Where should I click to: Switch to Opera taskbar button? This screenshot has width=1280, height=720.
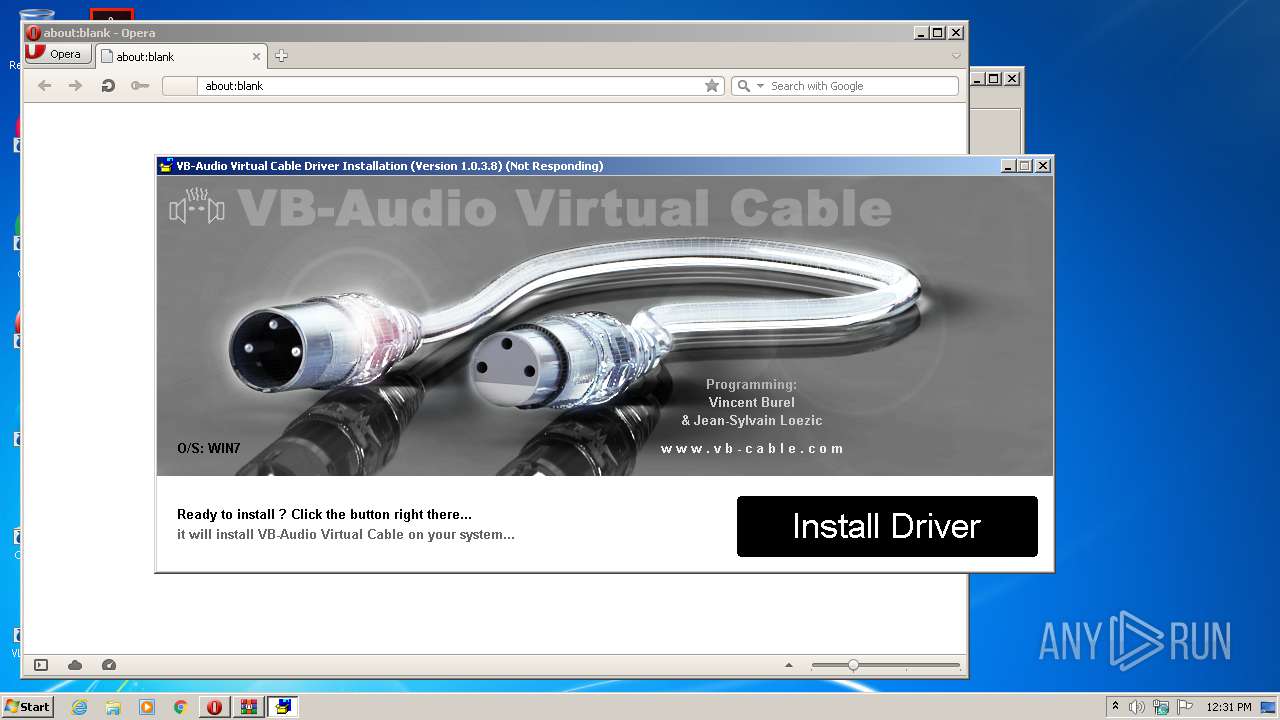point(214,707)
